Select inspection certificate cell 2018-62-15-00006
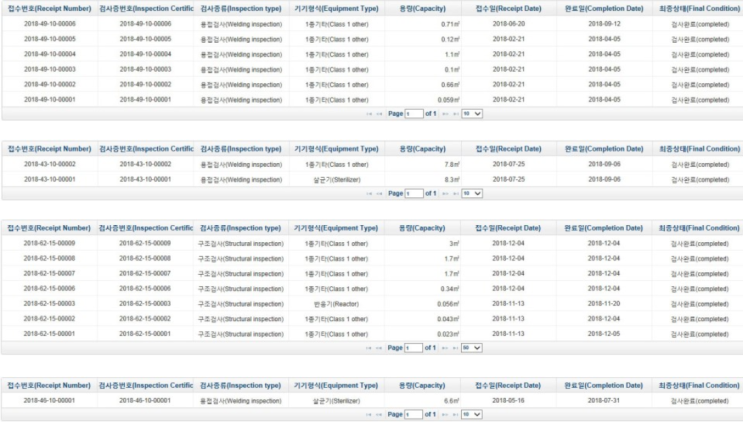This screenshot has width=743, height=422. 145,288
